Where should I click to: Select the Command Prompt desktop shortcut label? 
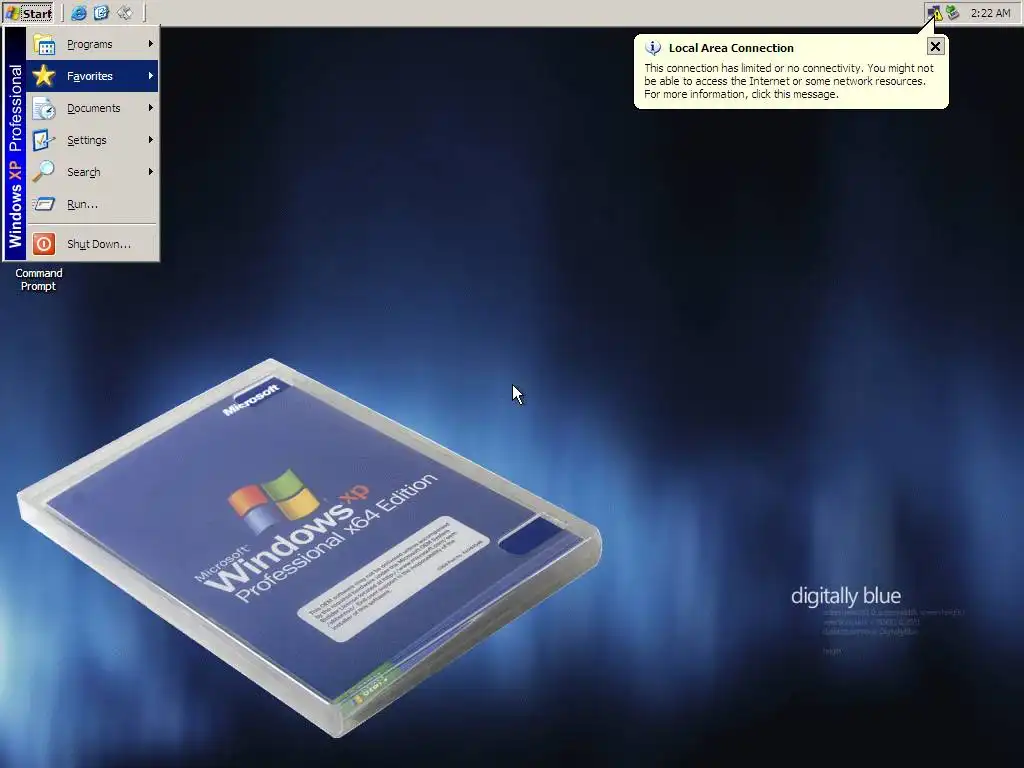(x=39, y=280)
